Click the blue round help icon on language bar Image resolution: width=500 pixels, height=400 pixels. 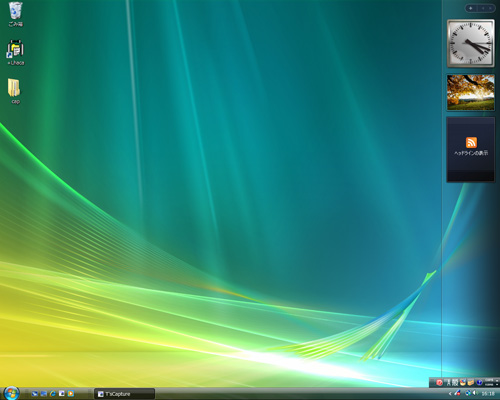(x=479, y=382)
